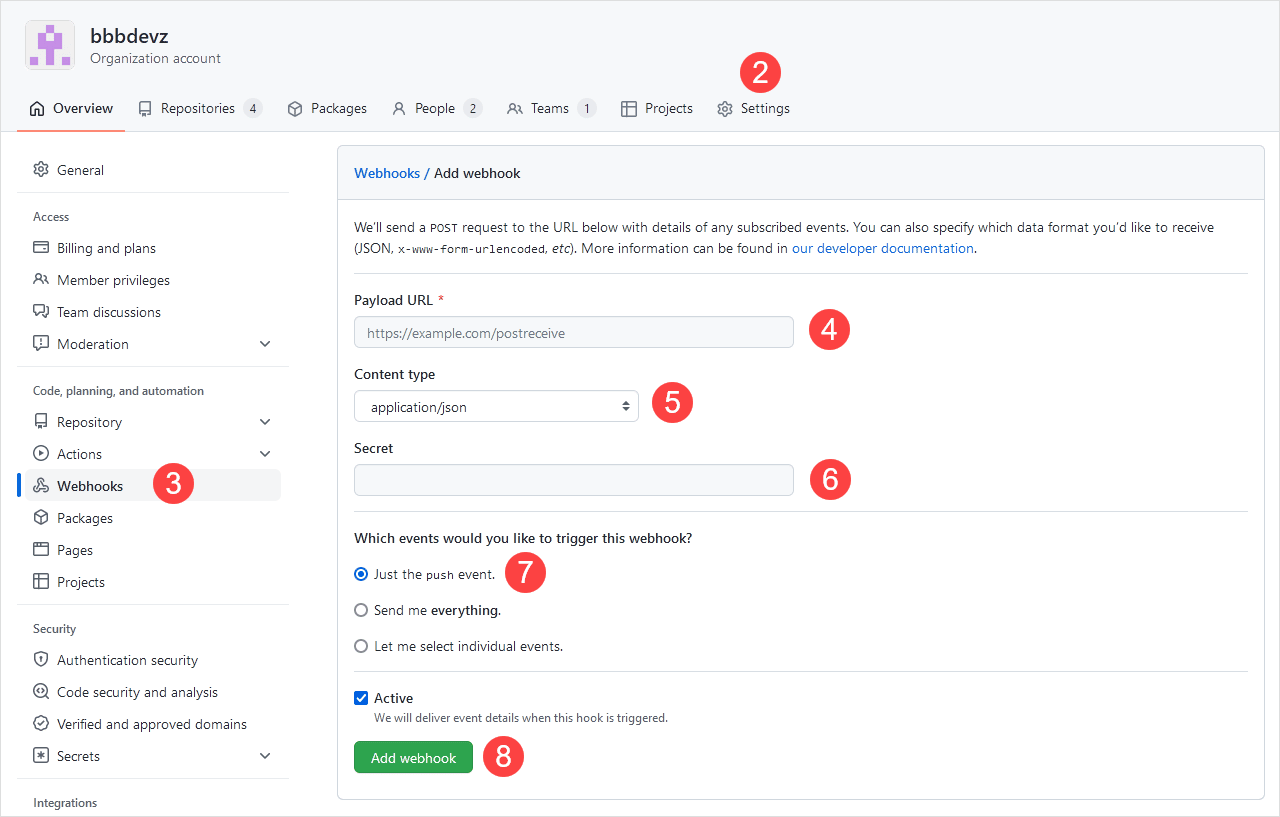Viewport: 1280px width, 817px height.
Task: Click the Member privileges people icon
Action: (x=40, y=279)
